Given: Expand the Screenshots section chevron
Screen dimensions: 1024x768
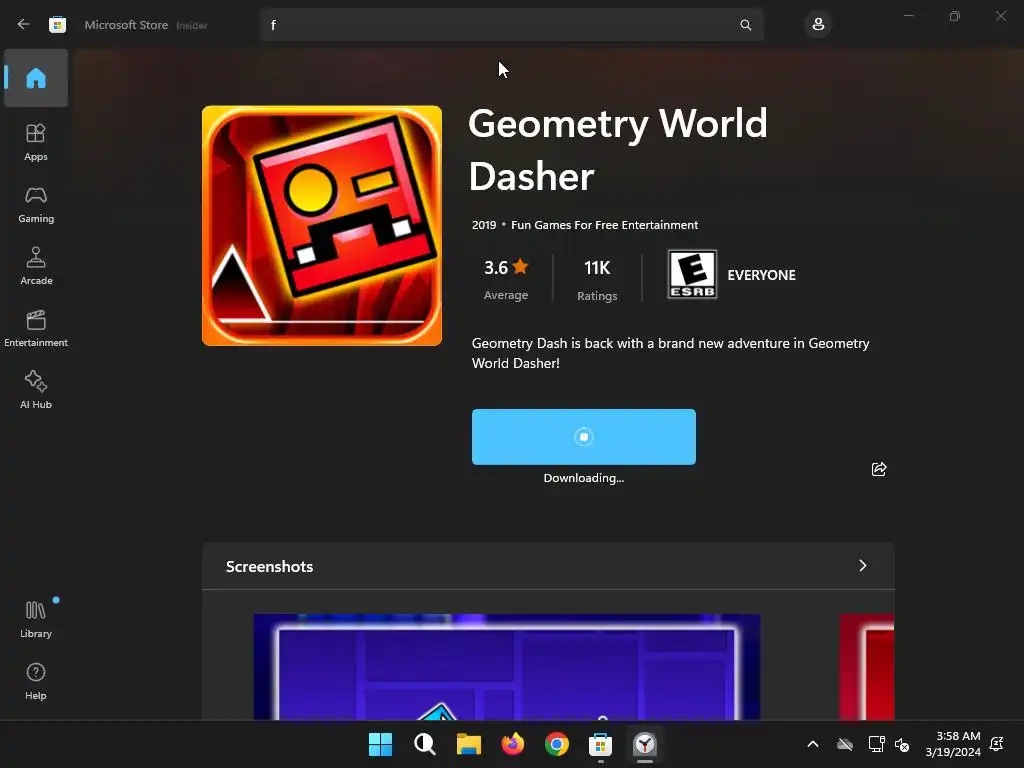Looking at the screenshot, I should pos(863,566).
